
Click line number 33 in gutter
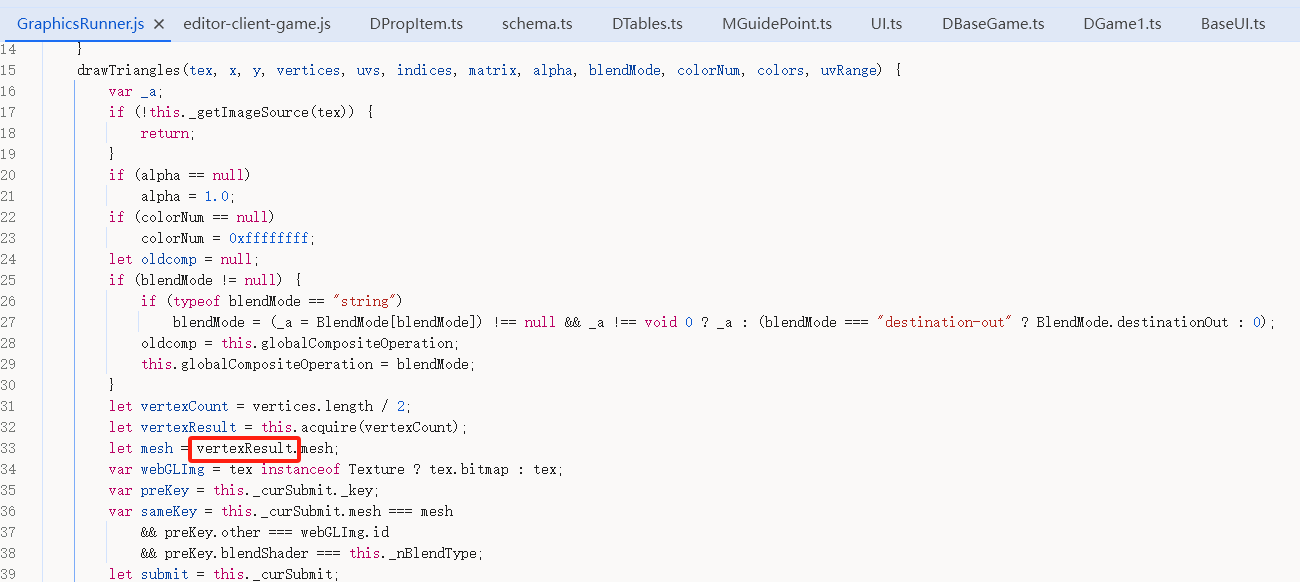coord(8,448)
